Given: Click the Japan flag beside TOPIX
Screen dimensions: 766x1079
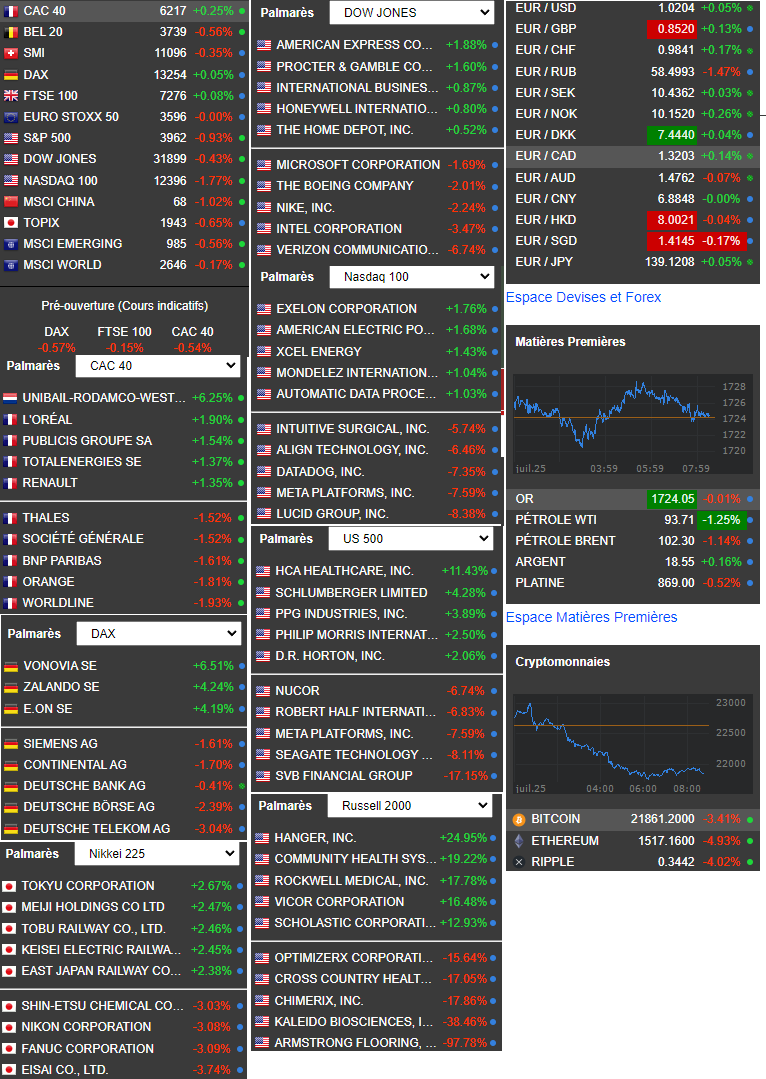Looking at the screenshot, I should click(x=11, y=223).
